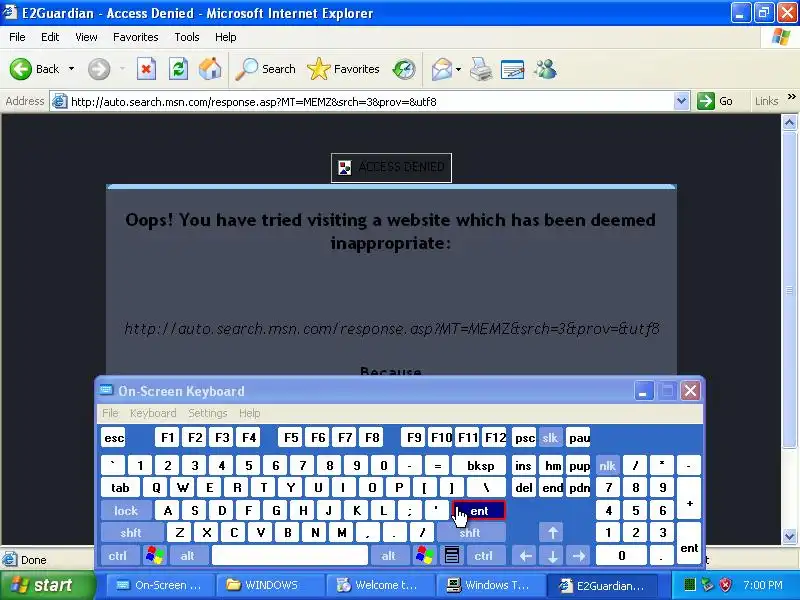800x600 pixels.
Task: Tap the down arrow key
Action: point(553,556)
